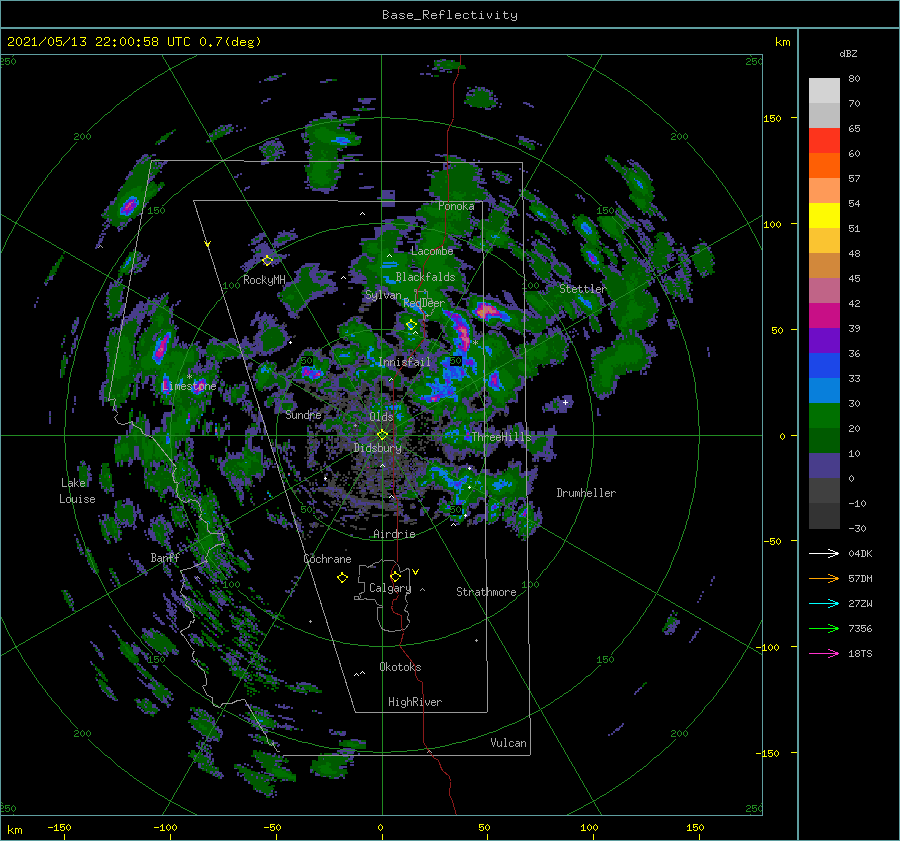Click the Stettler city label
The width and height of the screenshot is (900, 841).
pyautogui.click(x=583, y=289)
